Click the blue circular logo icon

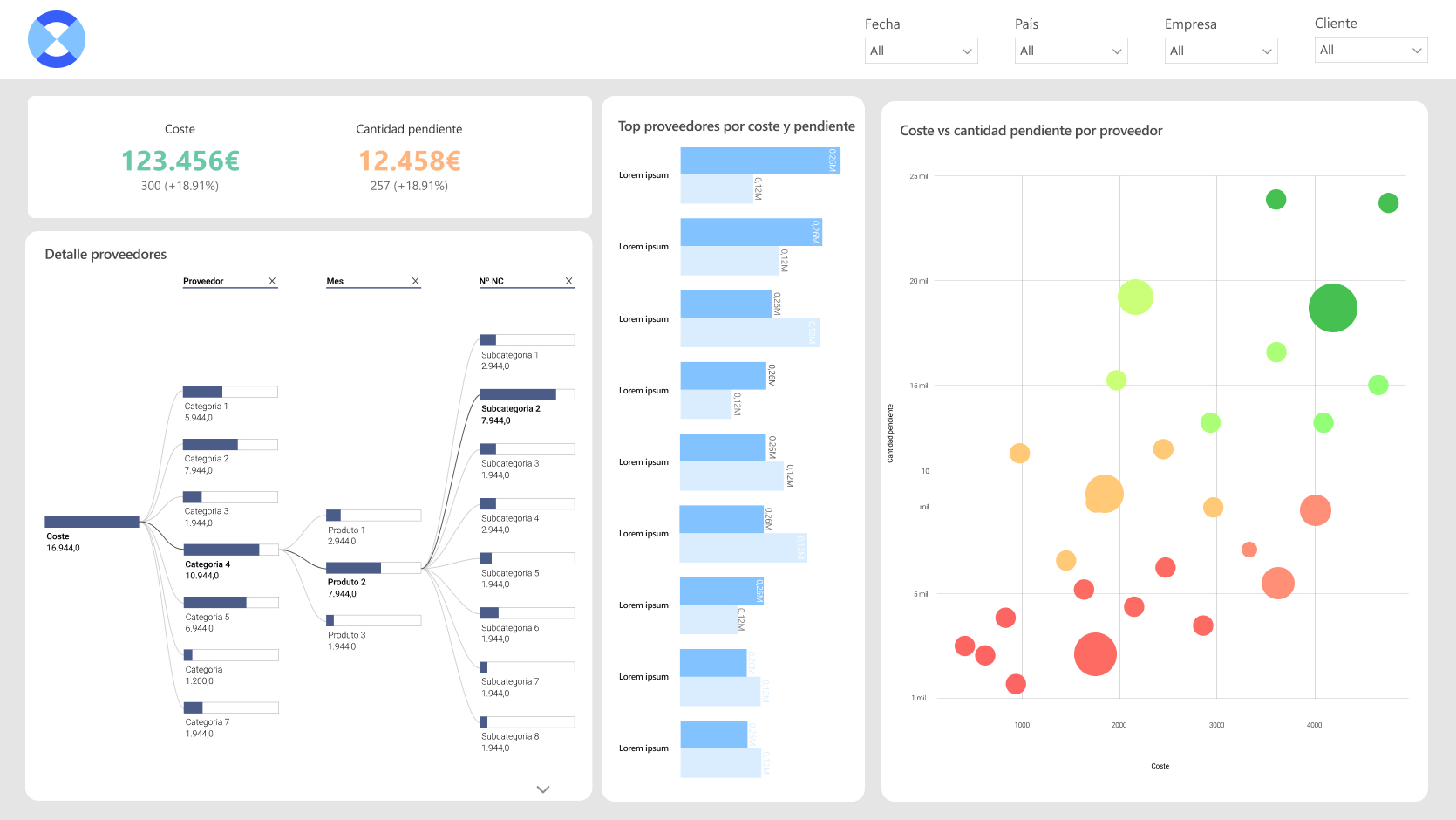click(x=57, y=39)
